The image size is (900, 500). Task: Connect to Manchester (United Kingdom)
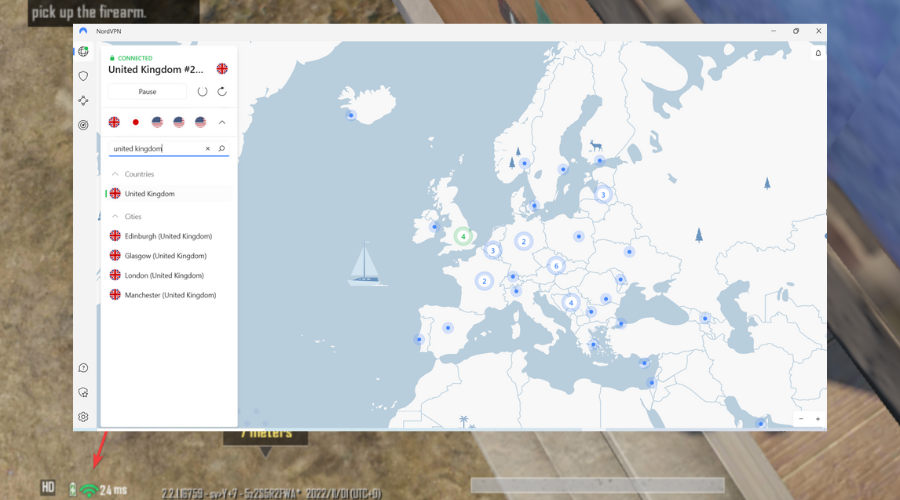pos(169,294)
